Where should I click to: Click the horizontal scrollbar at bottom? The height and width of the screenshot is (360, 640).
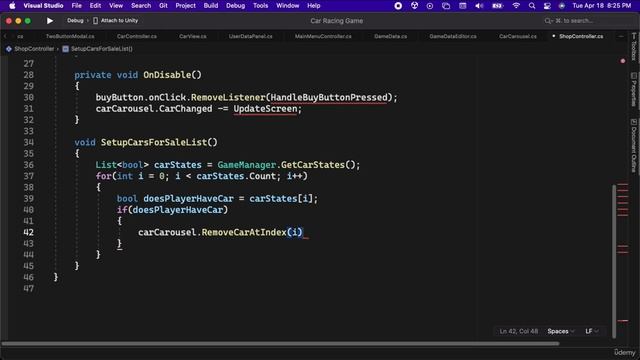click(x=280, y=344)
